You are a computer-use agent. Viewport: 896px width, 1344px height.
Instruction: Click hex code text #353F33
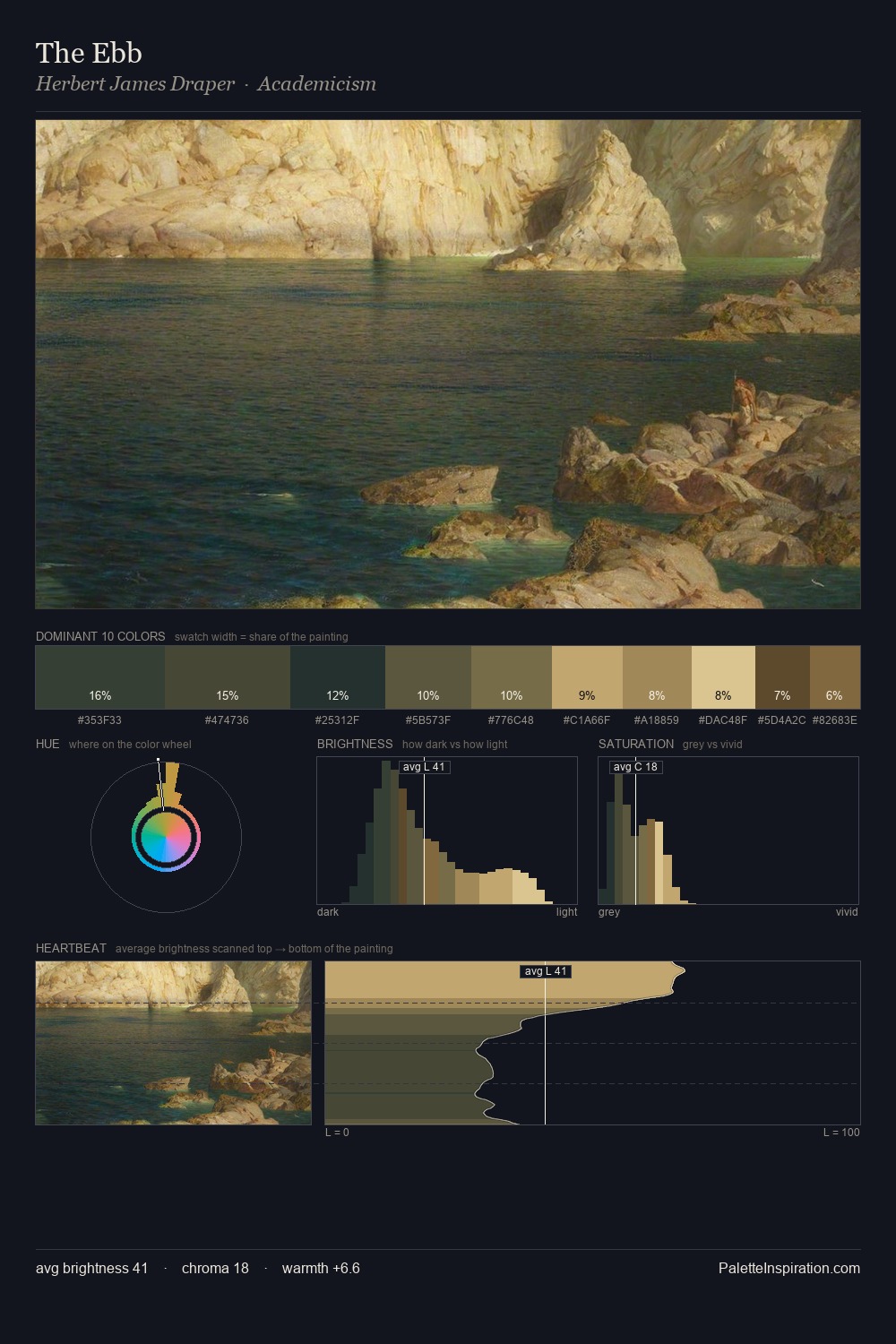tap(99, 720)
